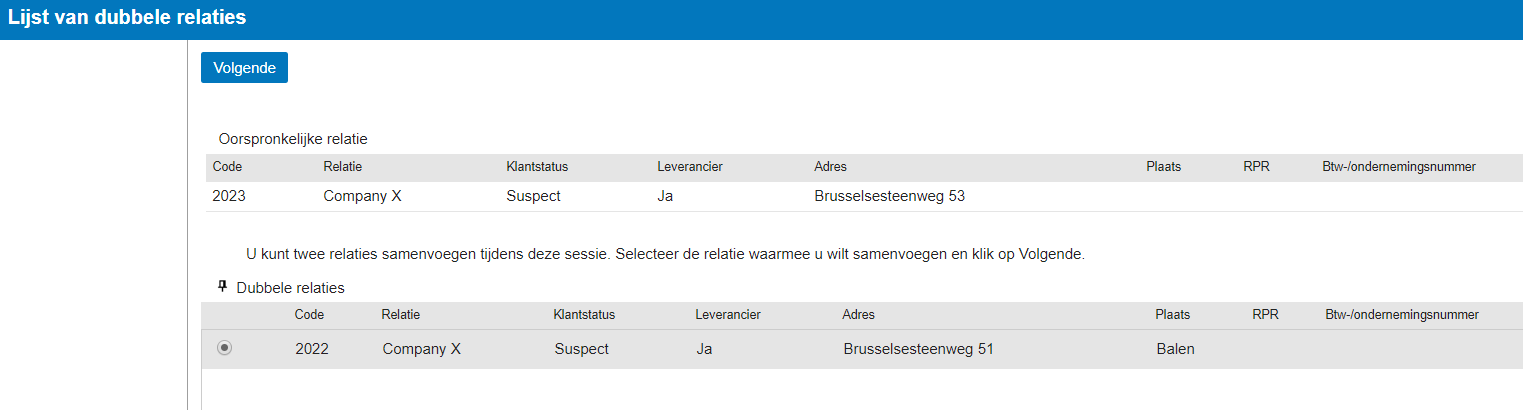Click Balen in the Plaats column

pyautogui.click(x=1175, y=349)
